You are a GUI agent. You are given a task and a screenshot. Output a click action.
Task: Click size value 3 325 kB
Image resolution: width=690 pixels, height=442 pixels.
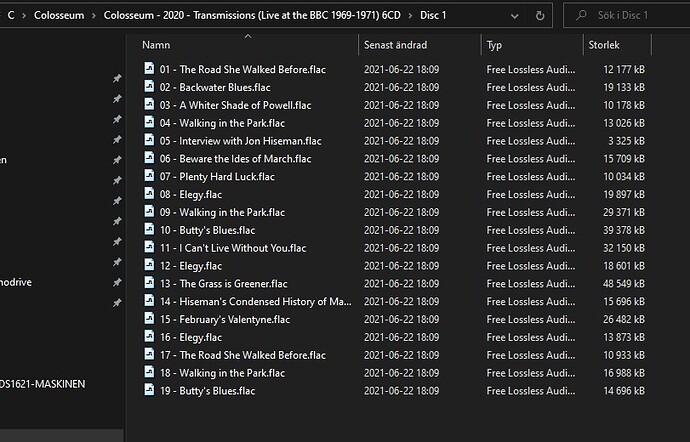click(x=626, y=141)
